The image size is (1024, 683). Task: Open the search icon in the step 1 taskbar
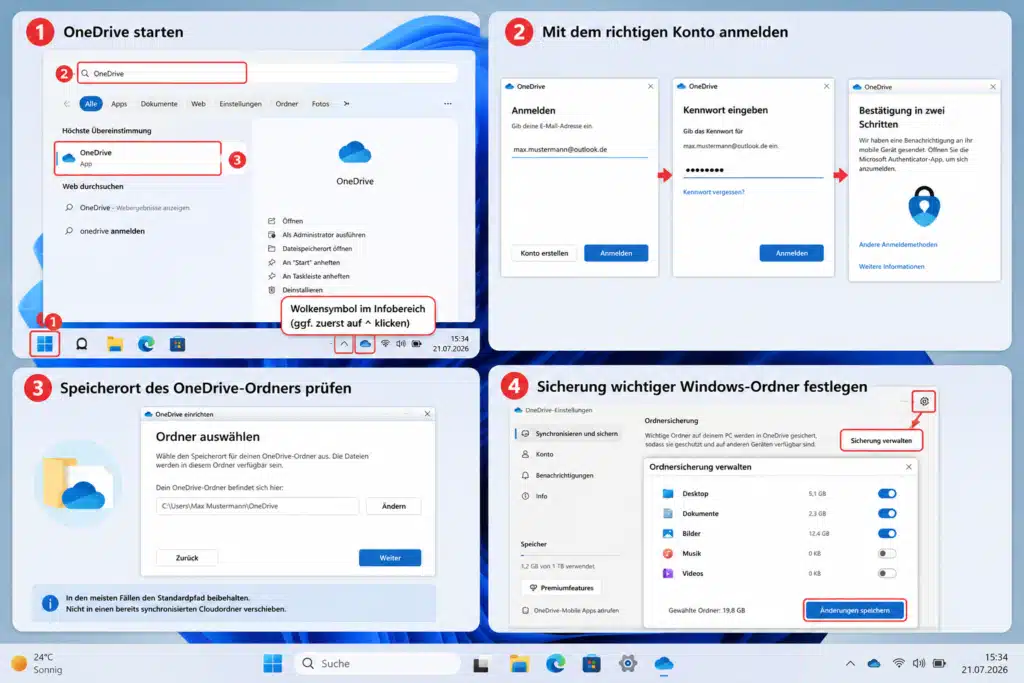point(82,343)
